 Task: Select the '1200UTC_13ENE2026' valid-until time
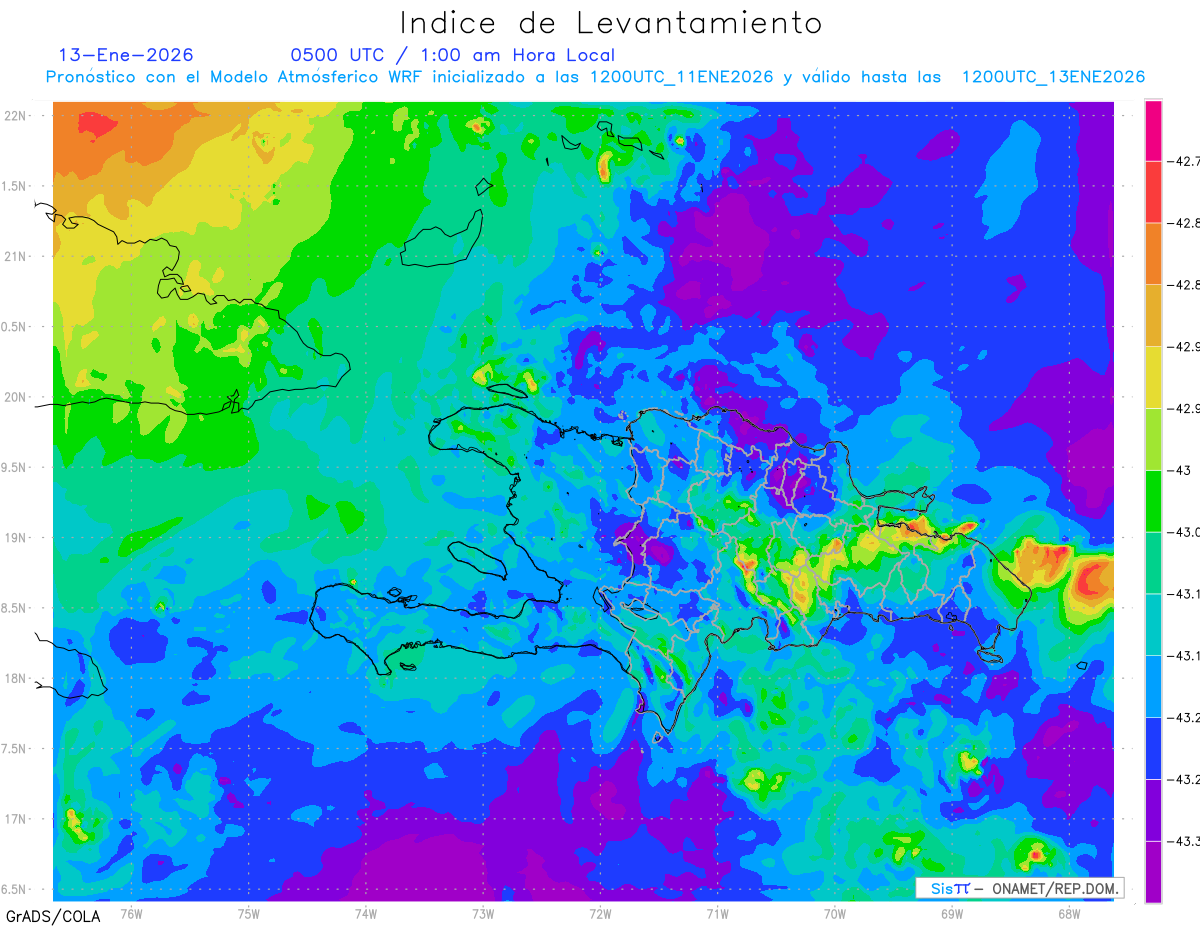tap(1053, 77)
